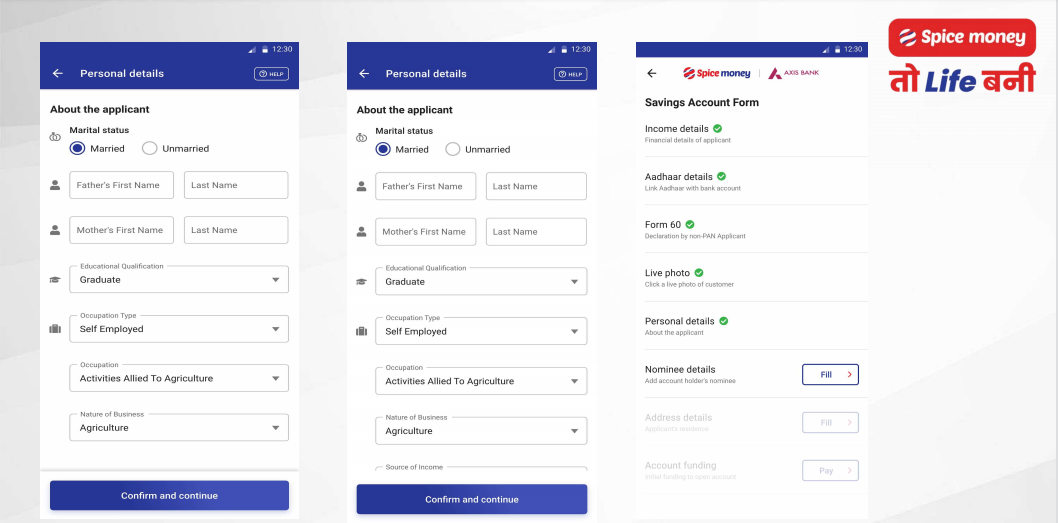The image size is (1058, 523).
Task: Click battery icon in Savings form status bar
Action: click(838, 50)
